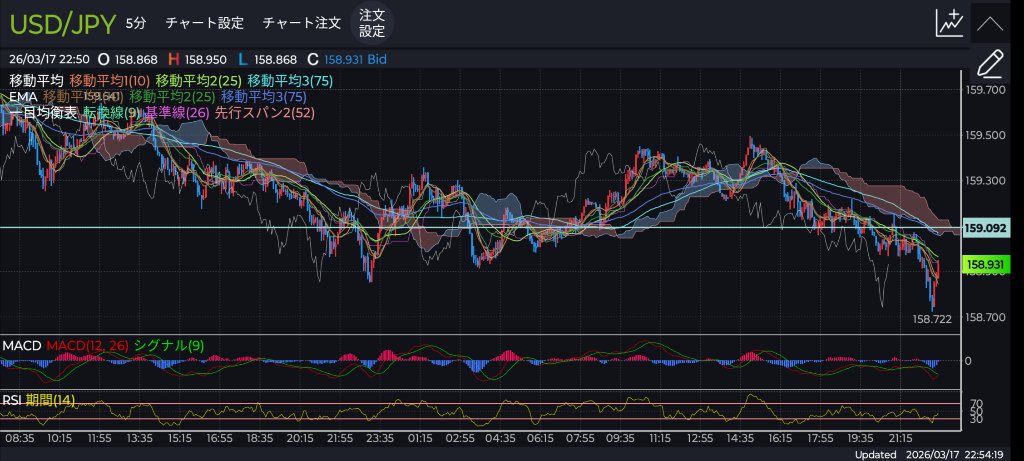Screen dimensions: 1024x461
Task: Select the pencil drawing tool
Action: tap(989, 62)
